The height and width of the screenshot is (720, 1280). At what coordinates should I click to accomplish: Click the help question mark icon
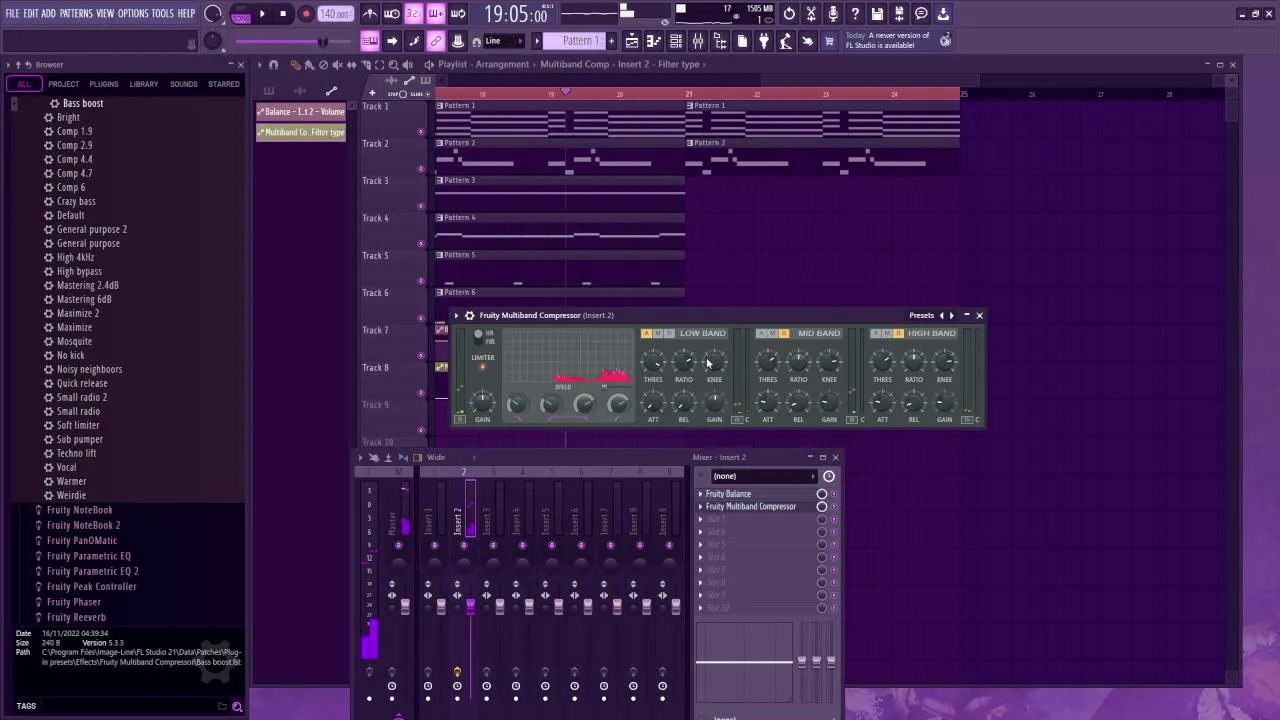[855, 14]
